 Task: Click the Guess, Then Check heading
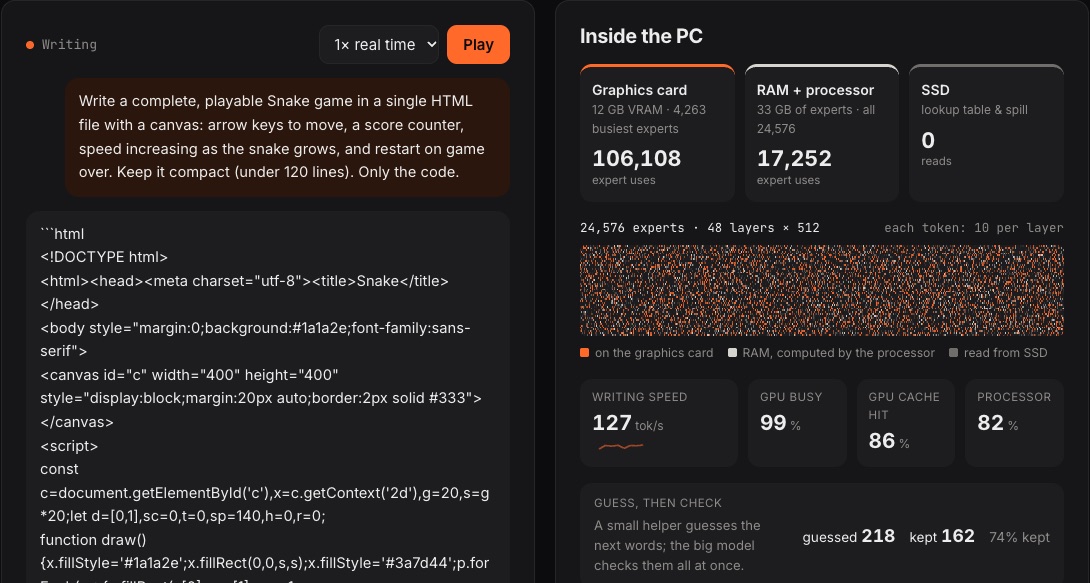(x=658, y=503)
